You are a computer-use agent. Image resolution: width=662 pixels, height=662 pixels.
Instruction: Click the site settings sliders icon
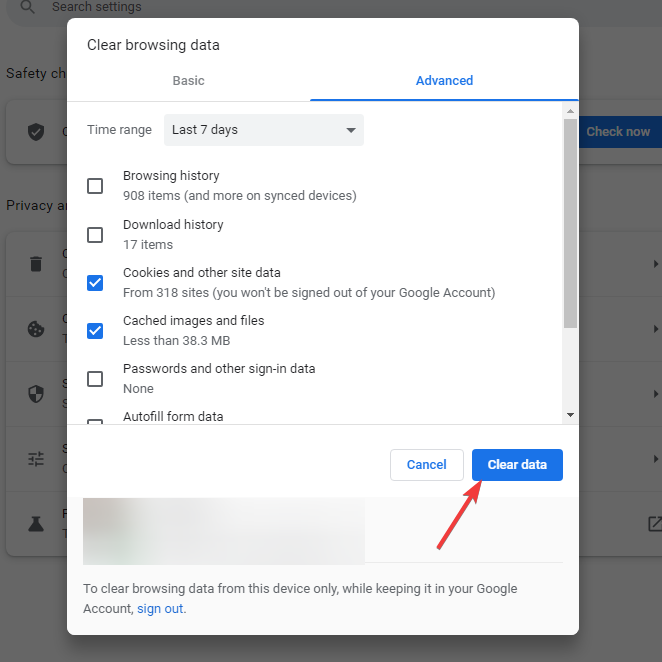click(36, 459)
